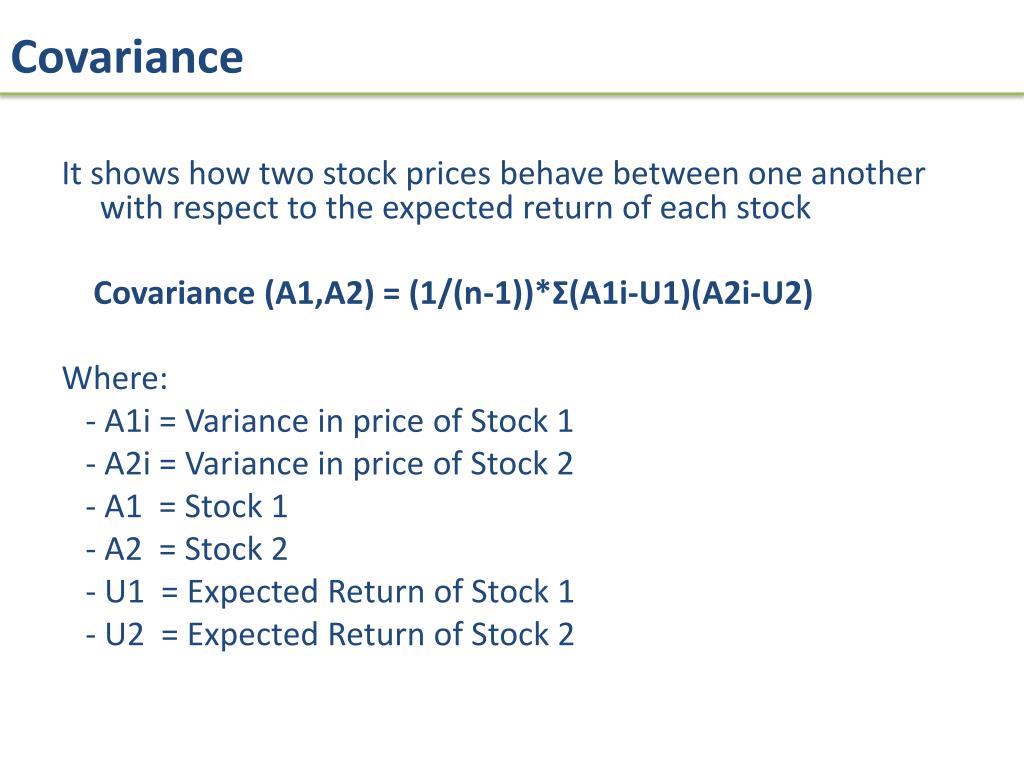Viewport: 1024px width, 768px height.
Task: Click the 'A1 = Stock 1' line
Action: (187, 507)
